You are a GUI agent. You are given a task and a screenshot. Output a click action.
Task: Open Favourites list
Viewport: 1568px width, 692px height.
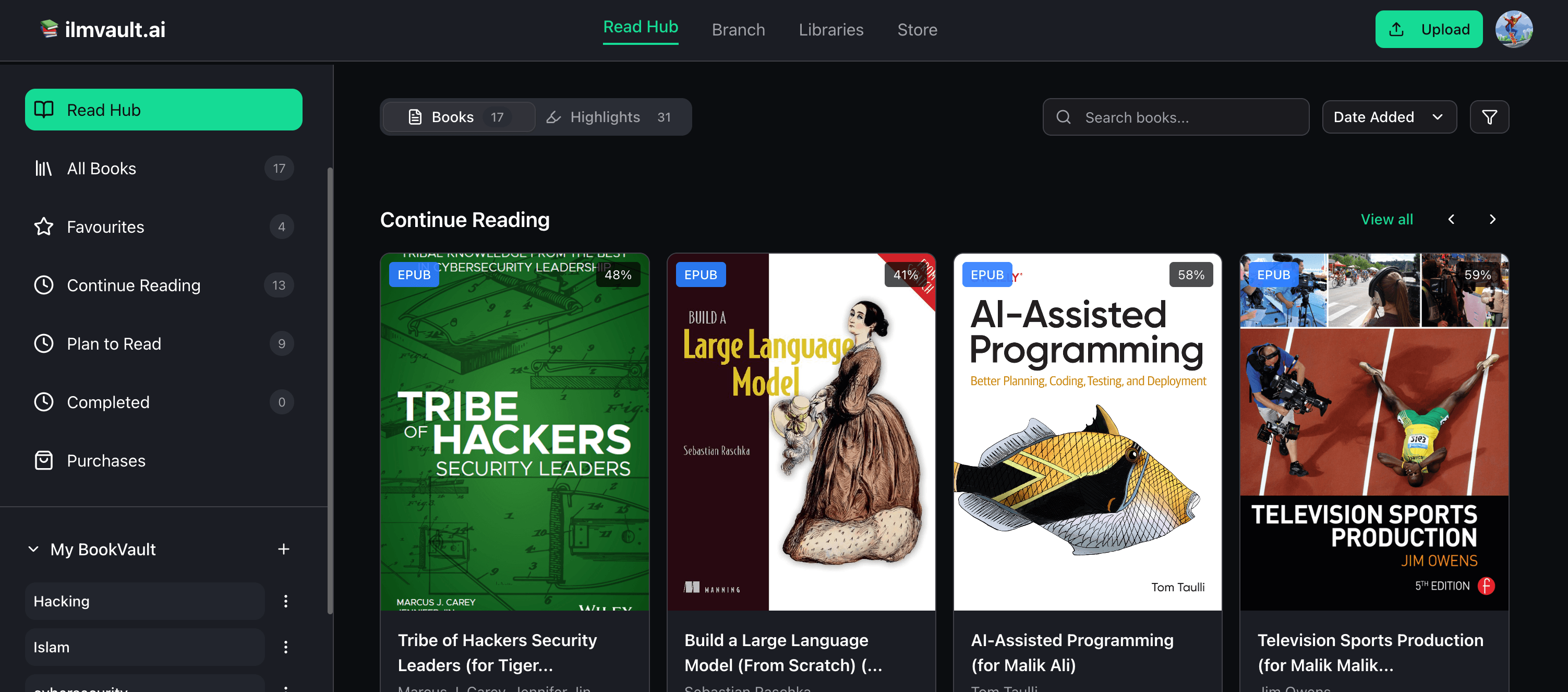pyautogui.click(x=163, y=226)
